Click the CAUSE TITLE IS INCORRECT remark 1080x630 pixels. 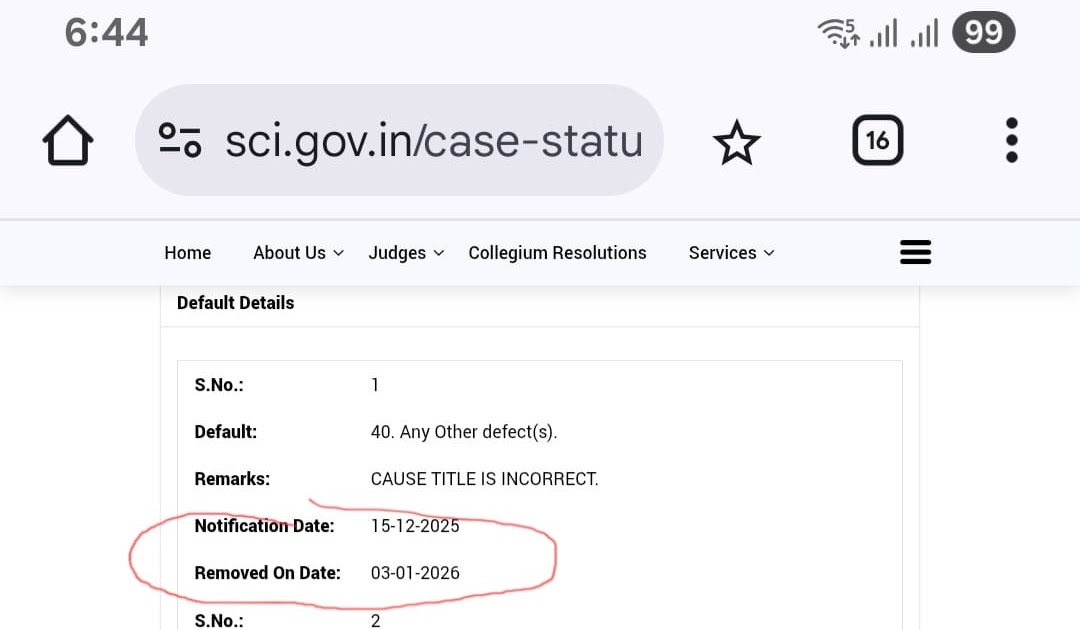pyautogui.click(x=484, y=479)
